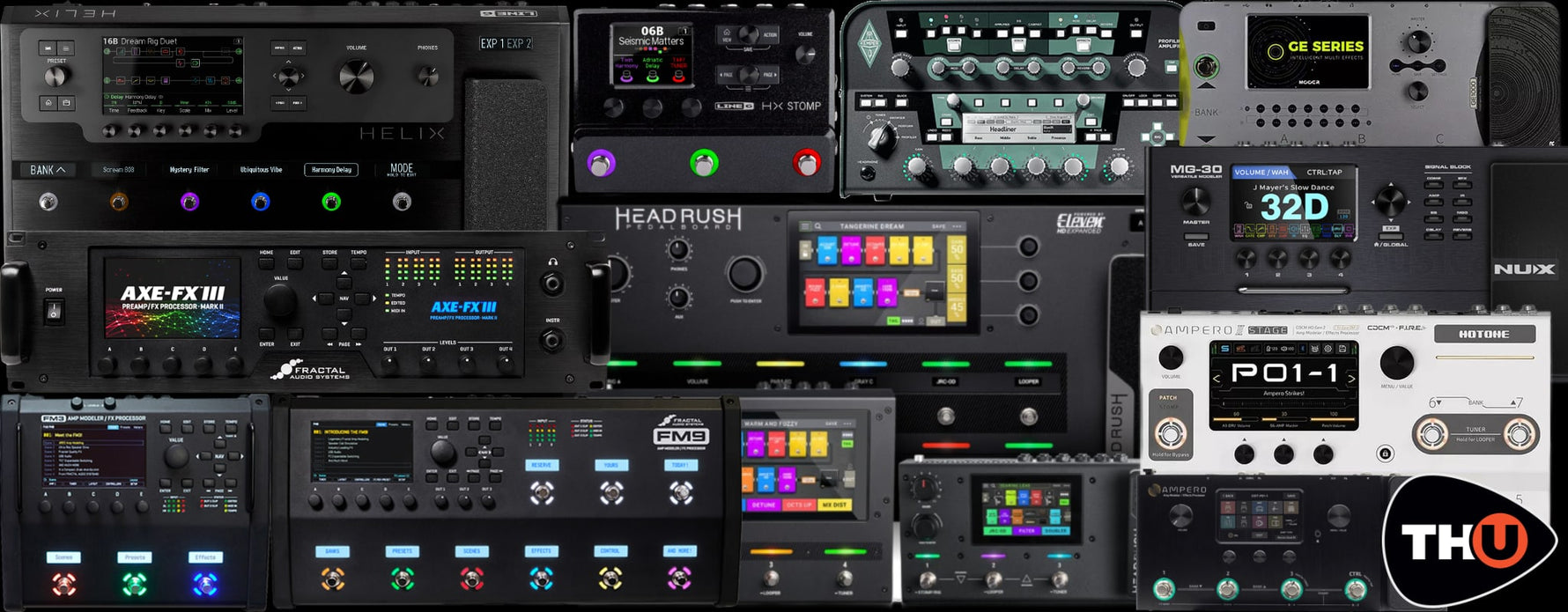Select the VOLUME / WAH tab on the MG-30
1568x612 pixels.
point(1261,172)
